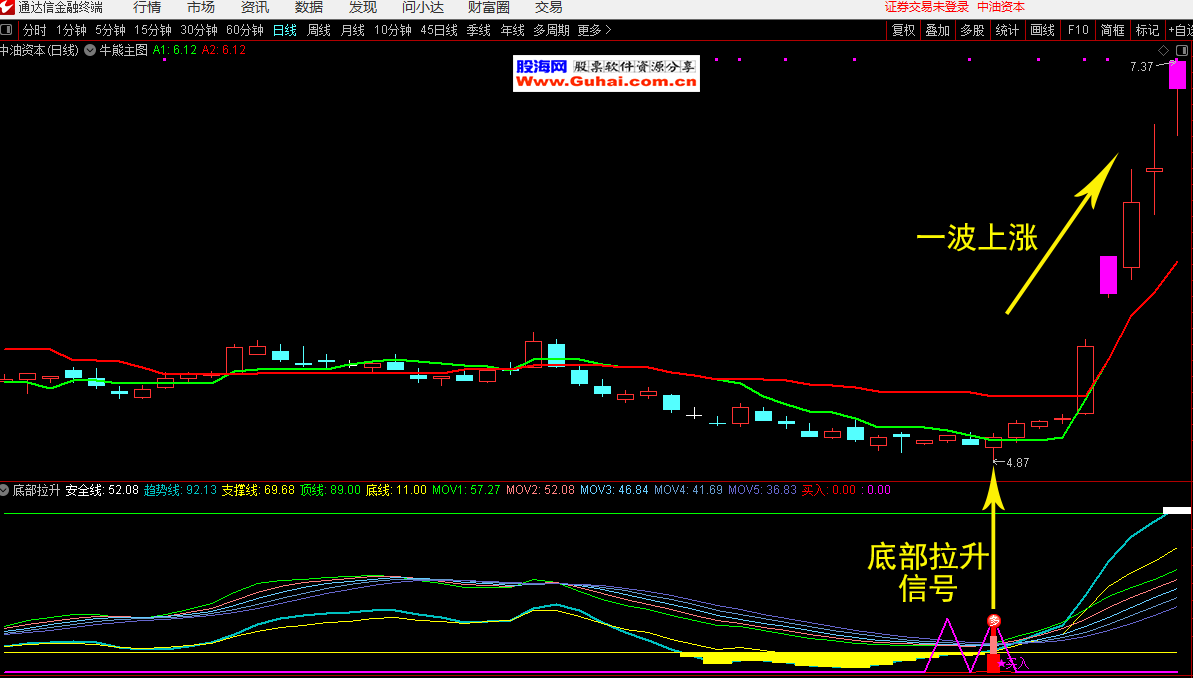The width and height of the screenshot is (1193, 678).
Task: Click the 画线 drawing tools button
Action: click(x=1042, y=30)
